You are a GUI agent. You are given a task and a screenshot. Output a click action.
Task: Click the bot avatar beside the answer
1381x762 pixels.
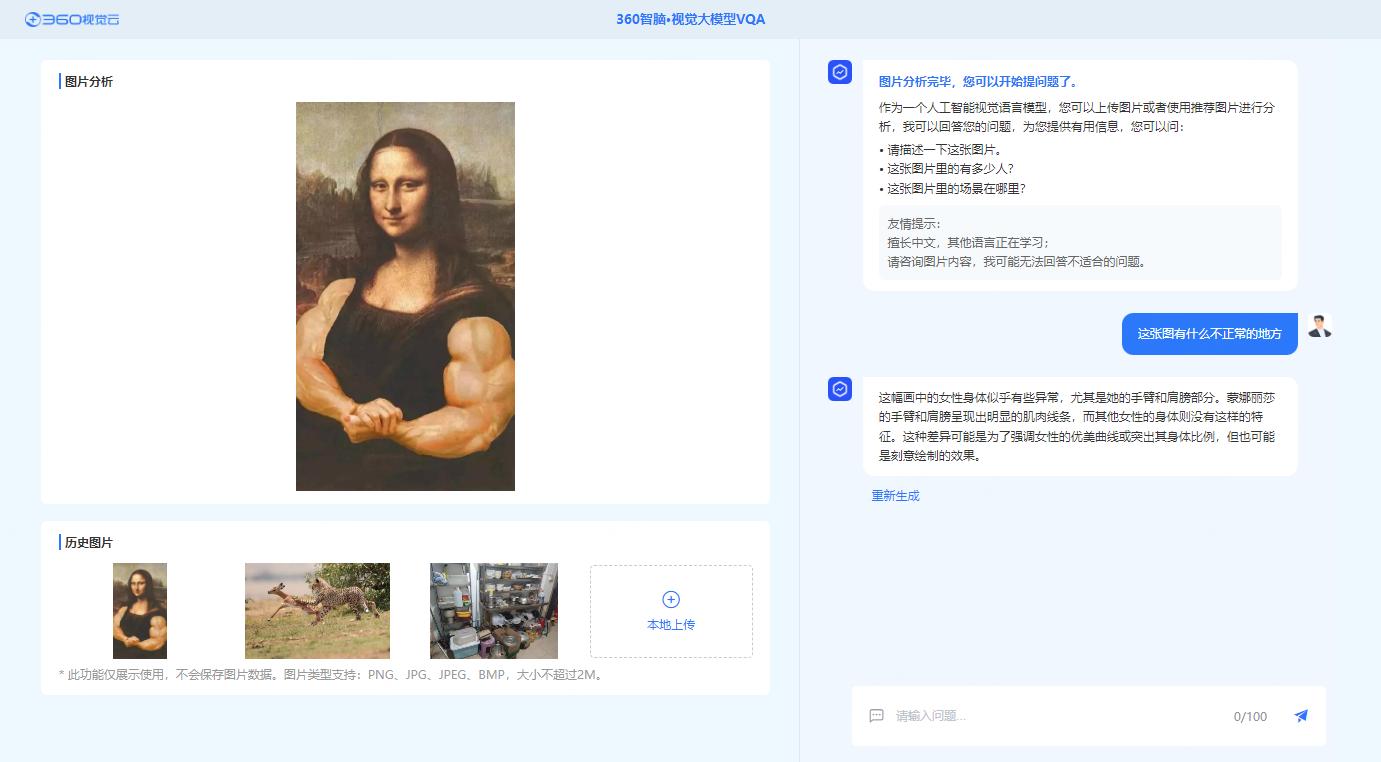[840, 389]
